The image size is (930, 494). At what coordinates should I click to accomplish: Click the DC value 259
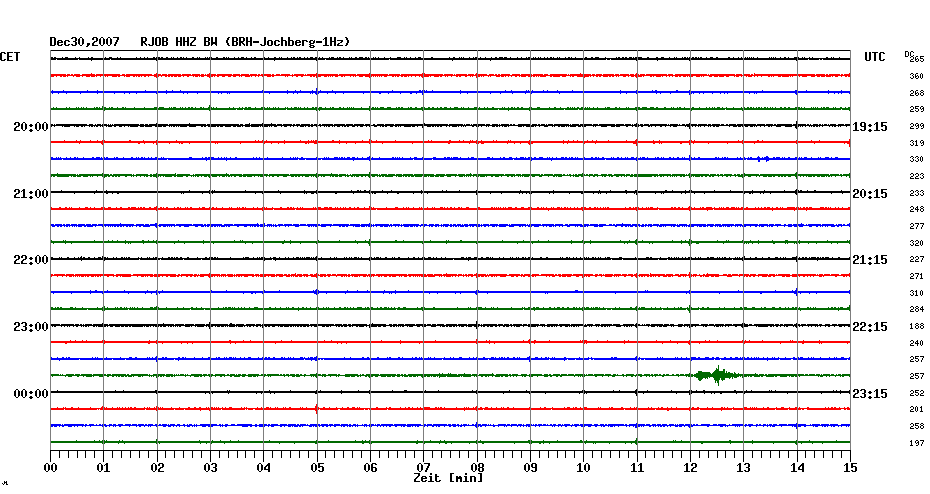point(917,110)
